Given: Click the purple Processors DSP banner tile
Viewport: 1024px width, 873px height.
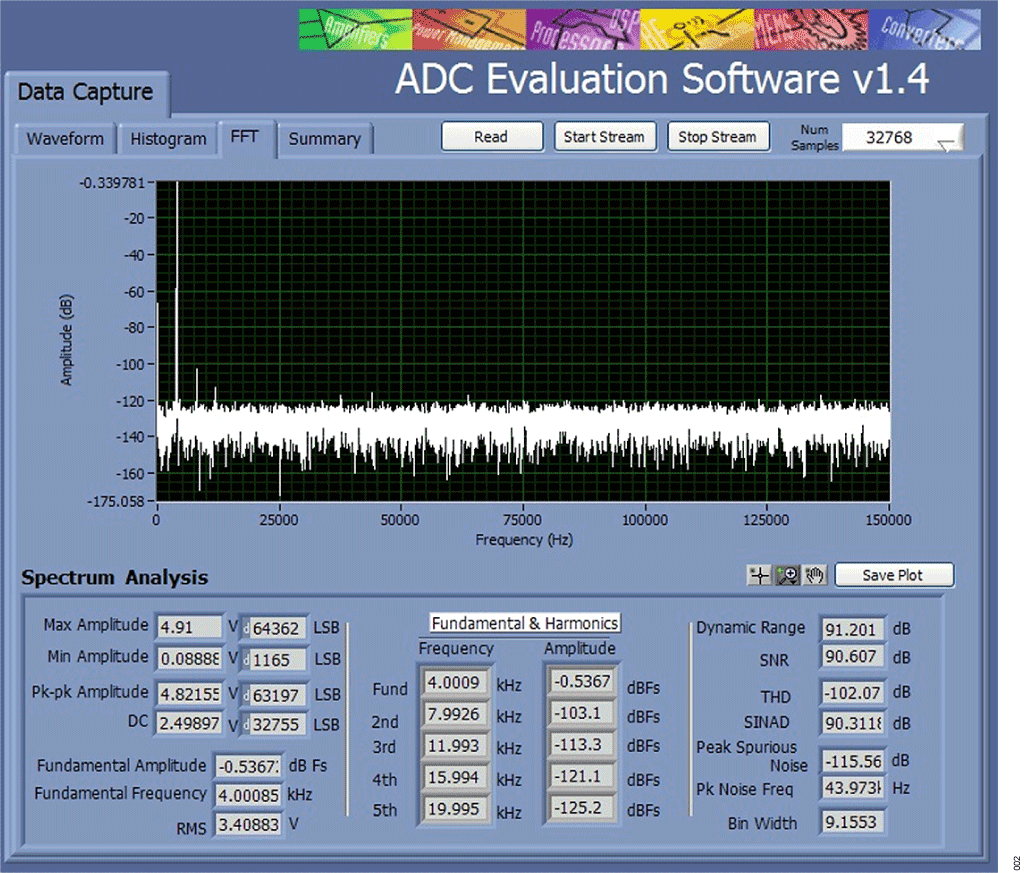Looking at the screenshot, I should tap(583, 30).
